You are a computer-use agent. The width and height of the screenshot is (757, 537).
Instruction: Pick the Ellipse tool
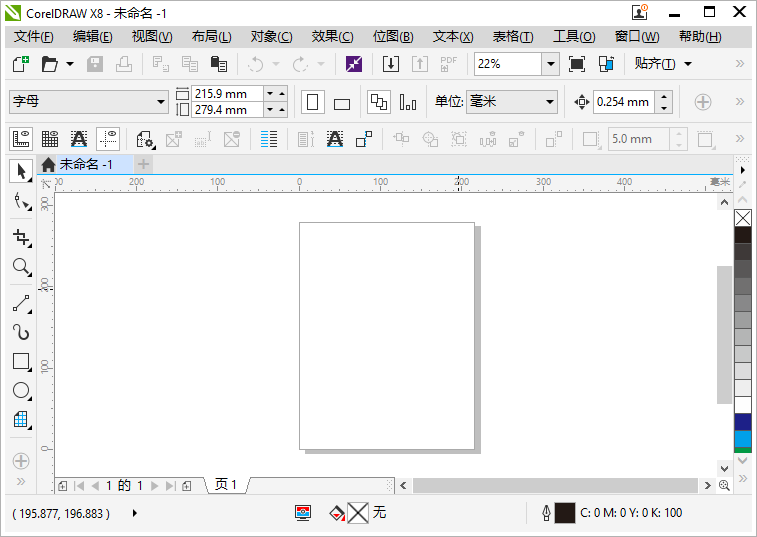(x=20, y=391)
